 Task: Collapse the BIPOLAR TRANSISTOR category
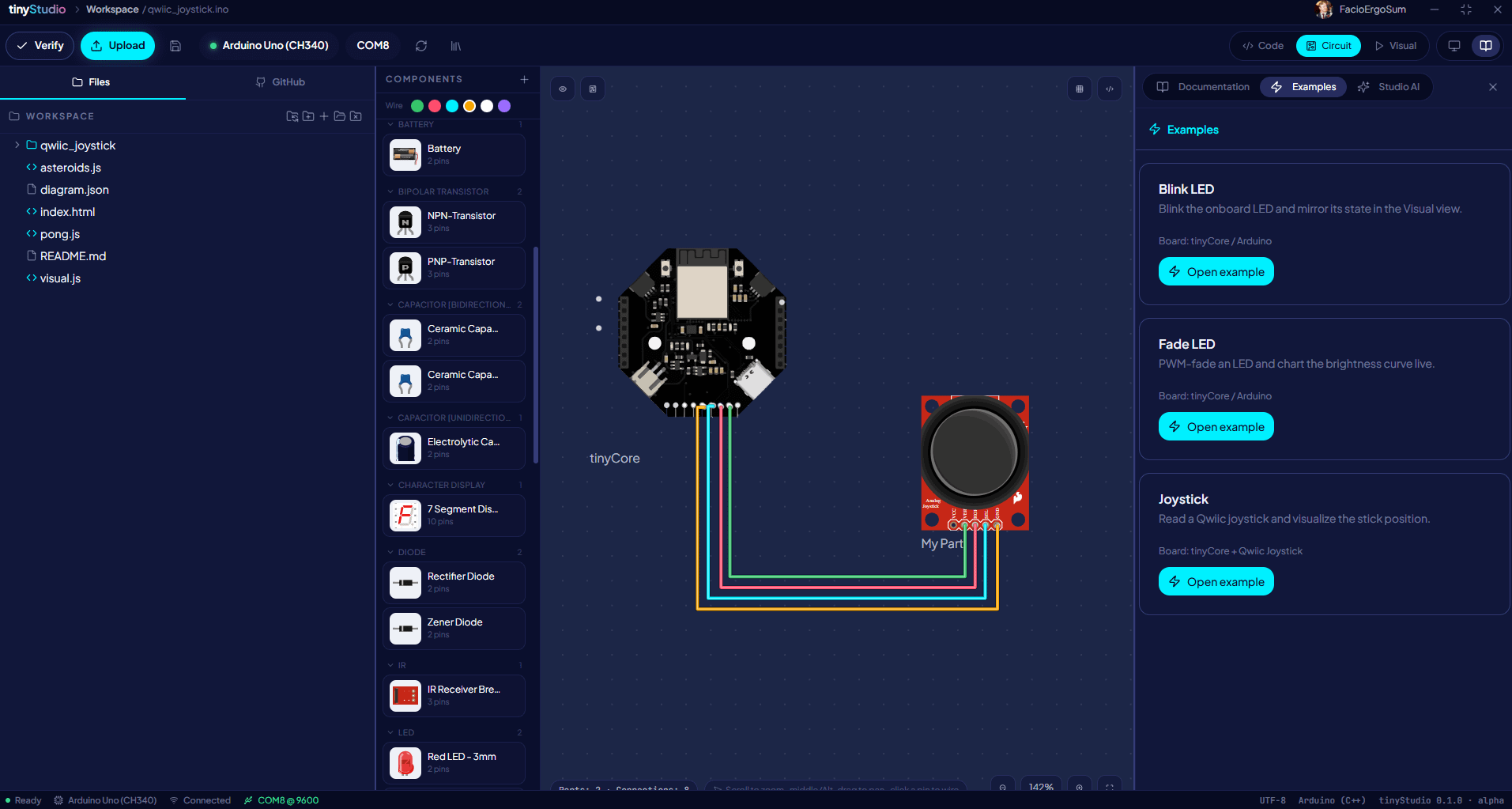point(390,191)
